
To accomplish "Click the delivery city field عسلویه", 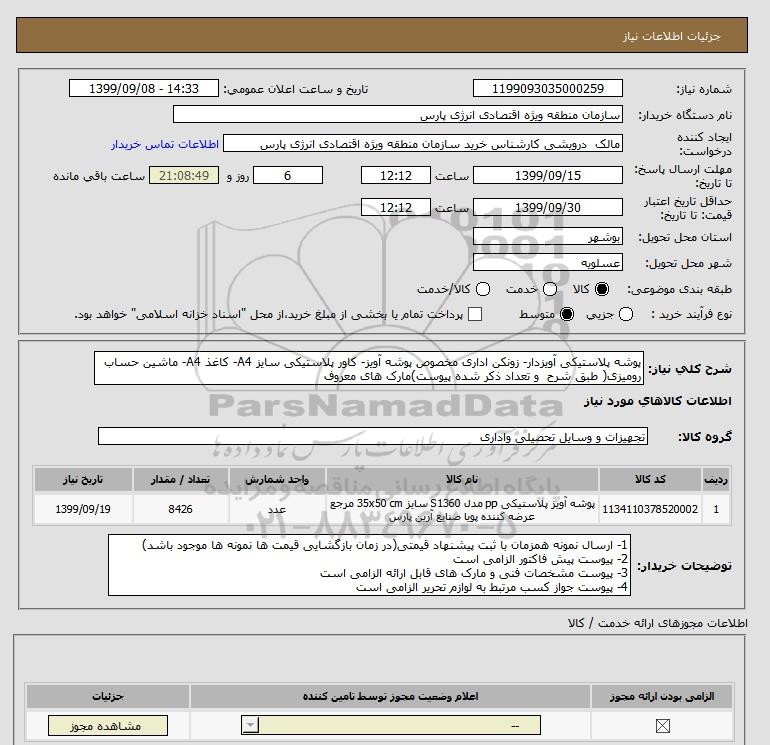I will click(x=548, y=263).
